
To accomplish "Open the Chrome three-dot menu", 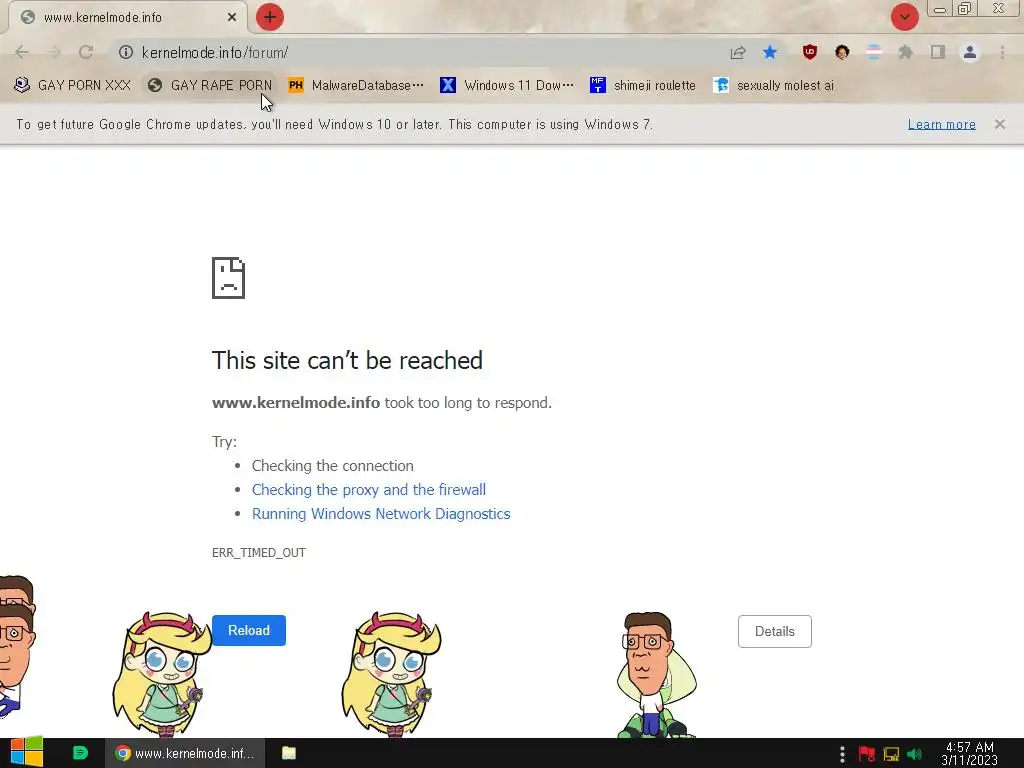I will pos(1002,52).
